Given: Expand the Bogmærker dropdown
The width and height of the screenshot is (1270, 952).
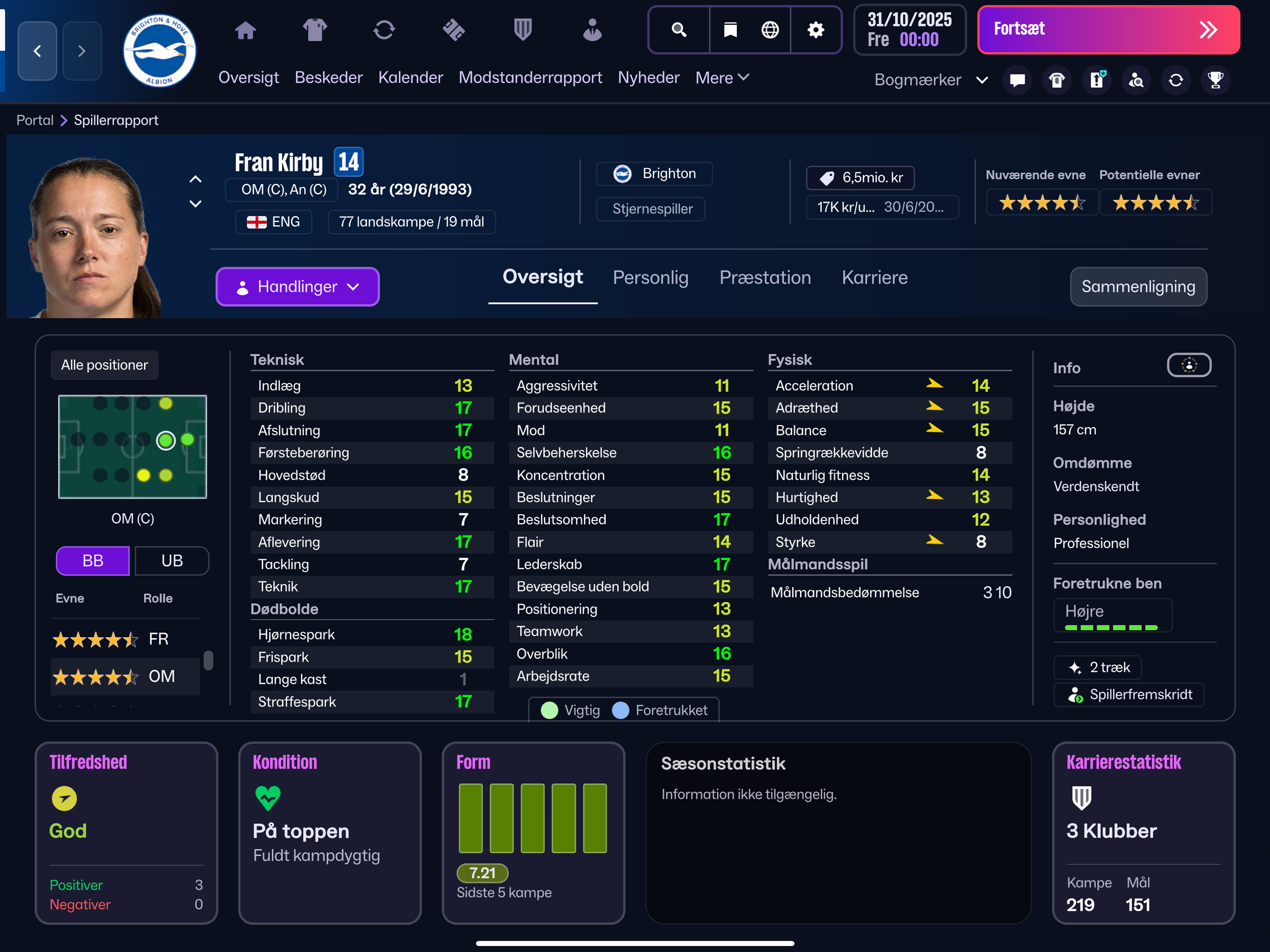Looking at the screenshot, I should click(931, 80).
